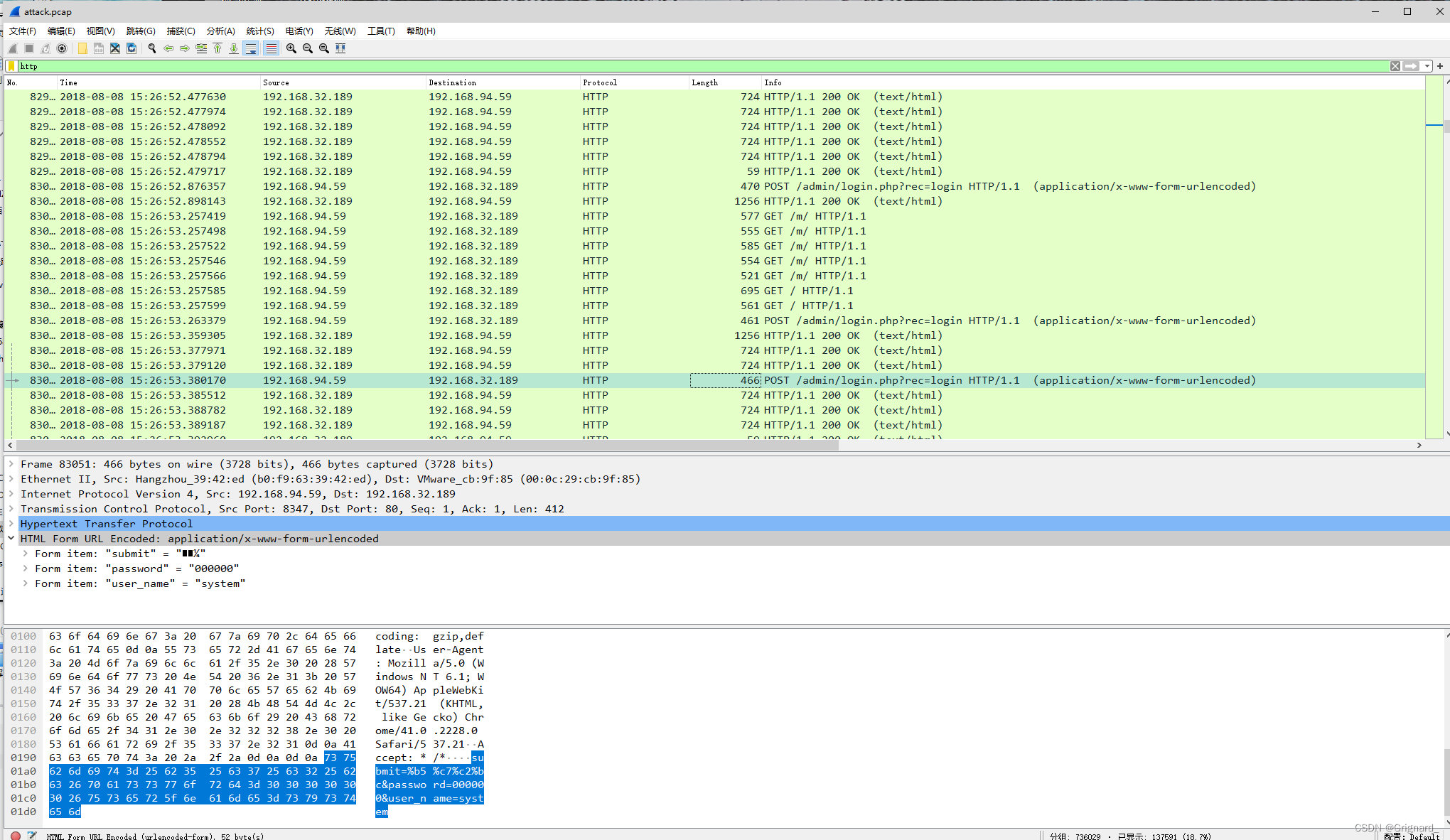
Task: Select the 577-byte GET /m/ packet
Action: pyautogui.click(x=714, y=216)
